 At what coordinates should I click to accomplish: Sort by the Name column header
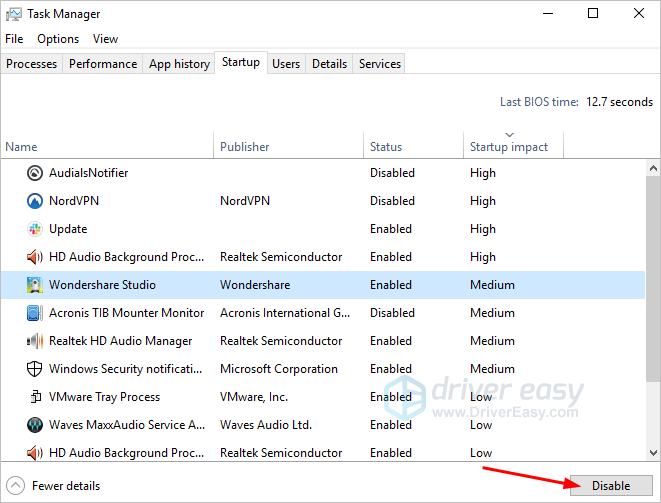click(x=107, y=146)
